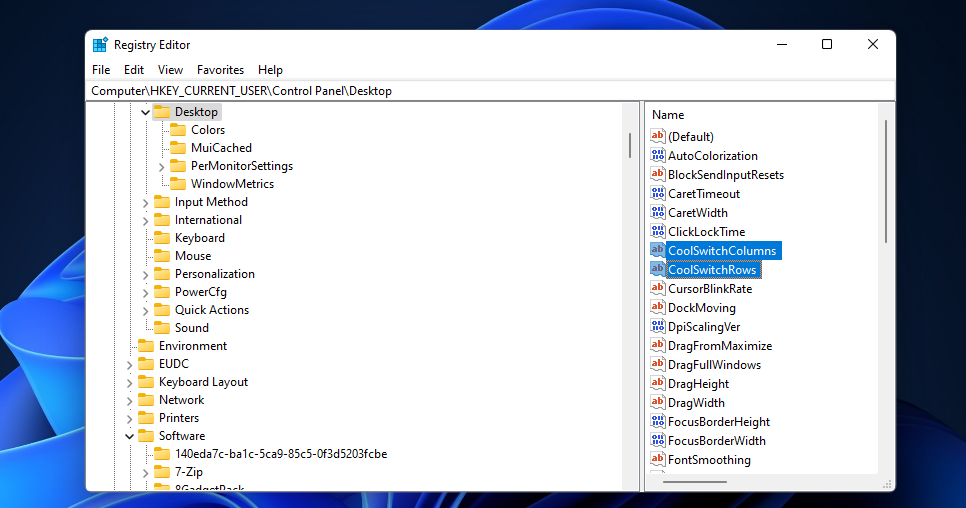
Task: Select the Environment key in tree
Action: [x=193, y=345]
